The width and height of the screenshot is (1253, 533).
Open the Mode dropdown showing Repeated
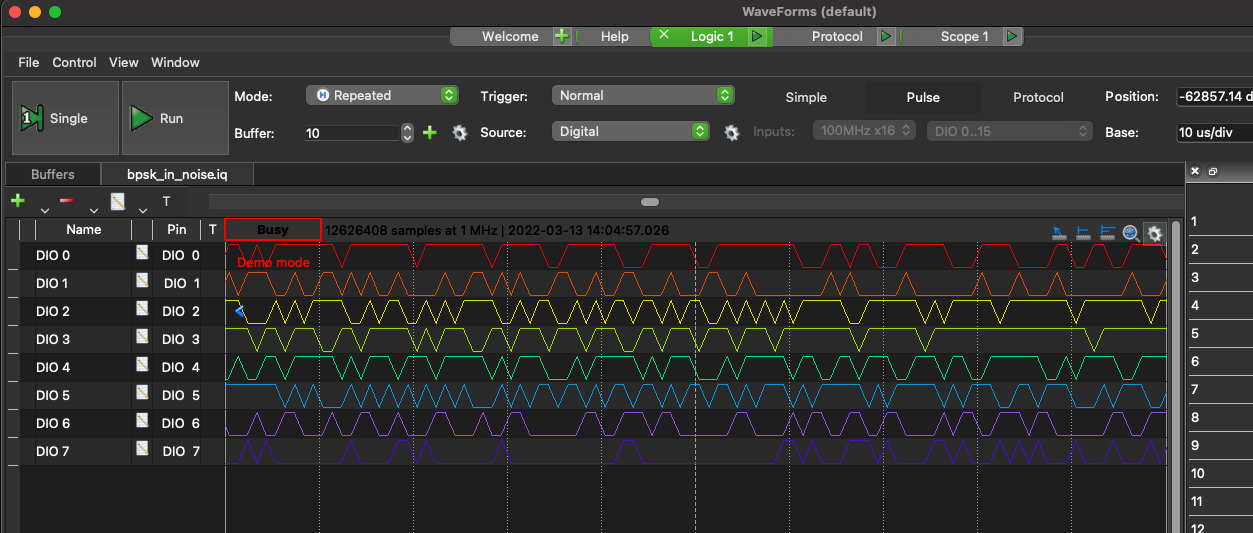pyautogui.click(x=382, y=95)
